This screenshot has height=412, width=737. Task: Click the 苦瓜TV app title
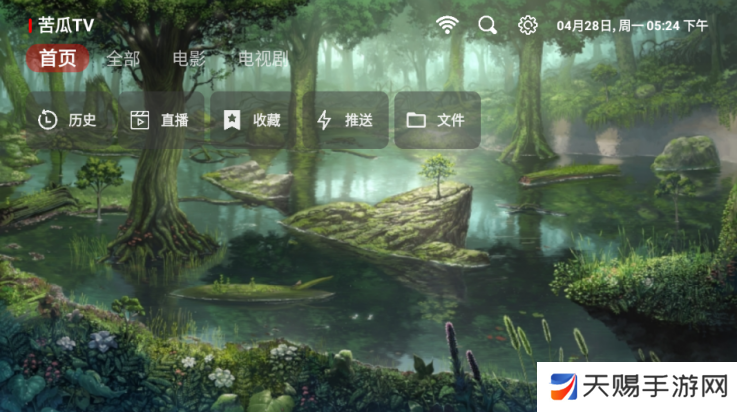pyautogui.click(x=66, y=25)
